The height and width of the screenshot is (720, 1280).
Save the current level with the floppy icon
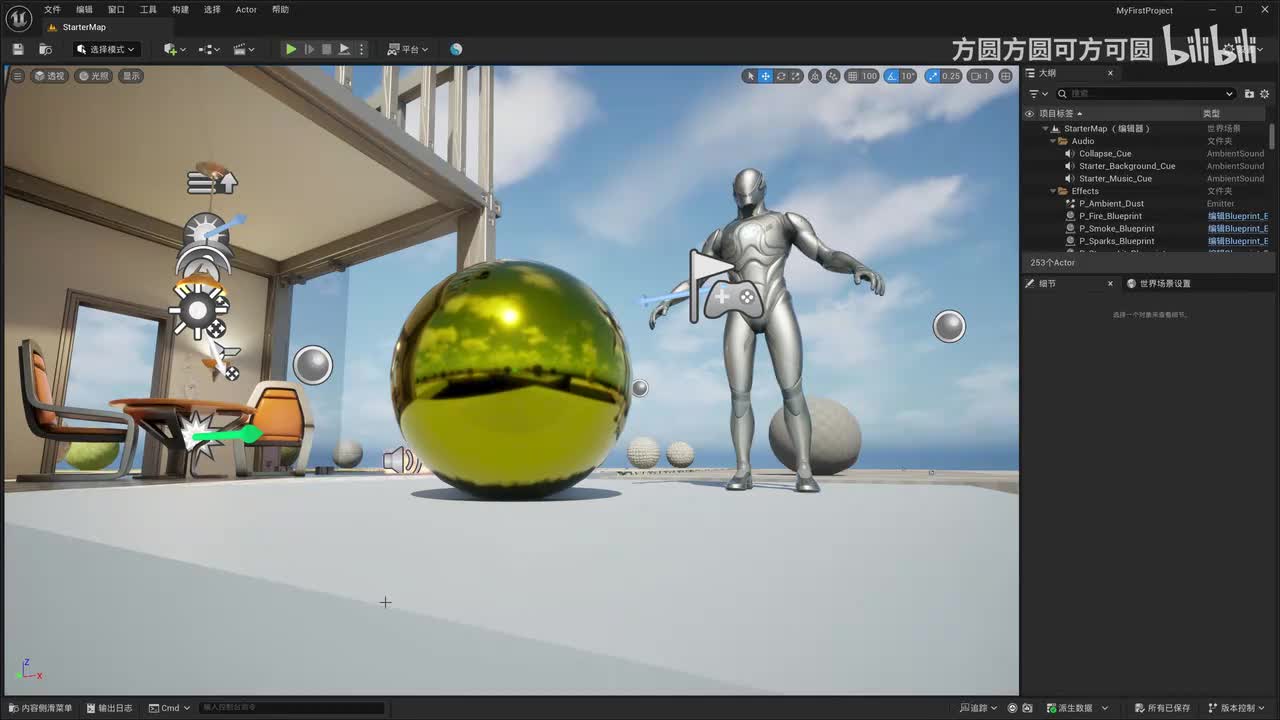pyautogui.click(x=18, y=49)
